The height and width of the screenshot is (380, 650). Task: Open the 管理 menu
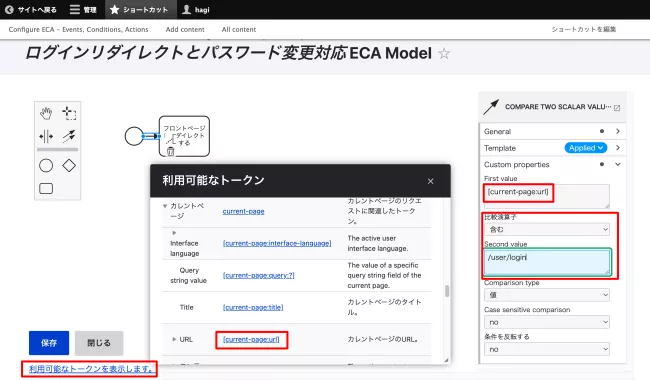tap(83, 10)
